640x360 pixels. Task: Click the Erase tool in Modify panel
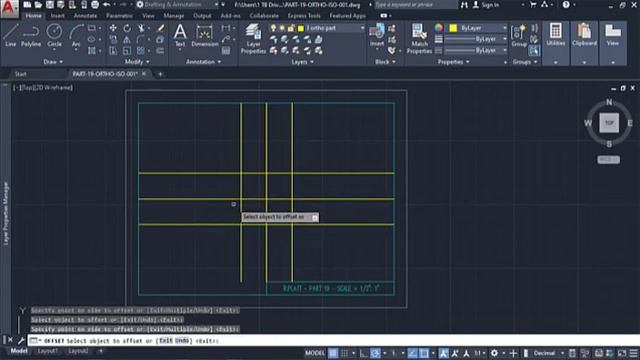[x=160, y=28]
